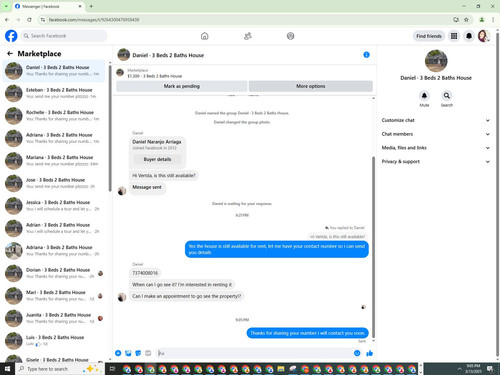Bookmark this page with the star icon
The width and height of the screenshot is (500, 375).
pos(466,20)
